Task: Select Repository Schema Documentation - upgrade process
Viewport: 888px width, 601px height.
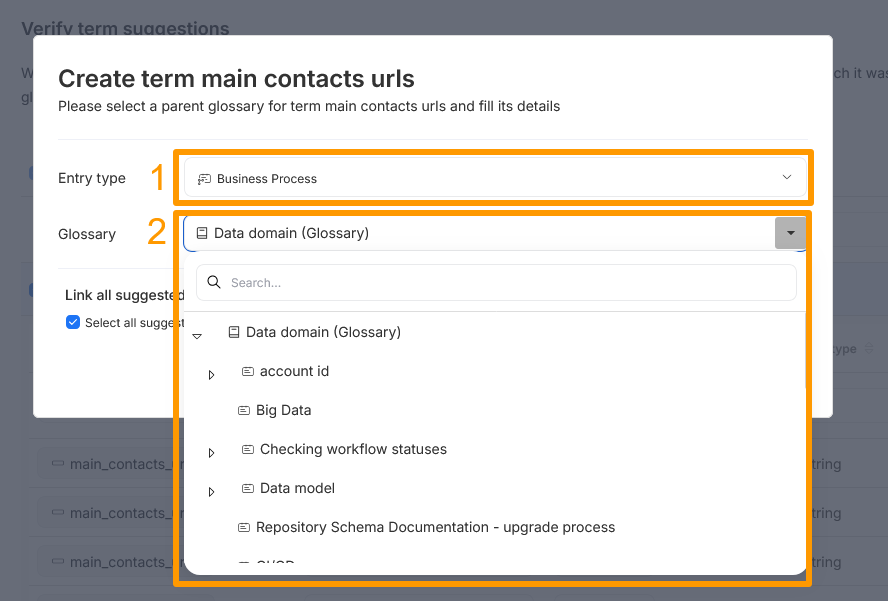Action: point(435,527)
